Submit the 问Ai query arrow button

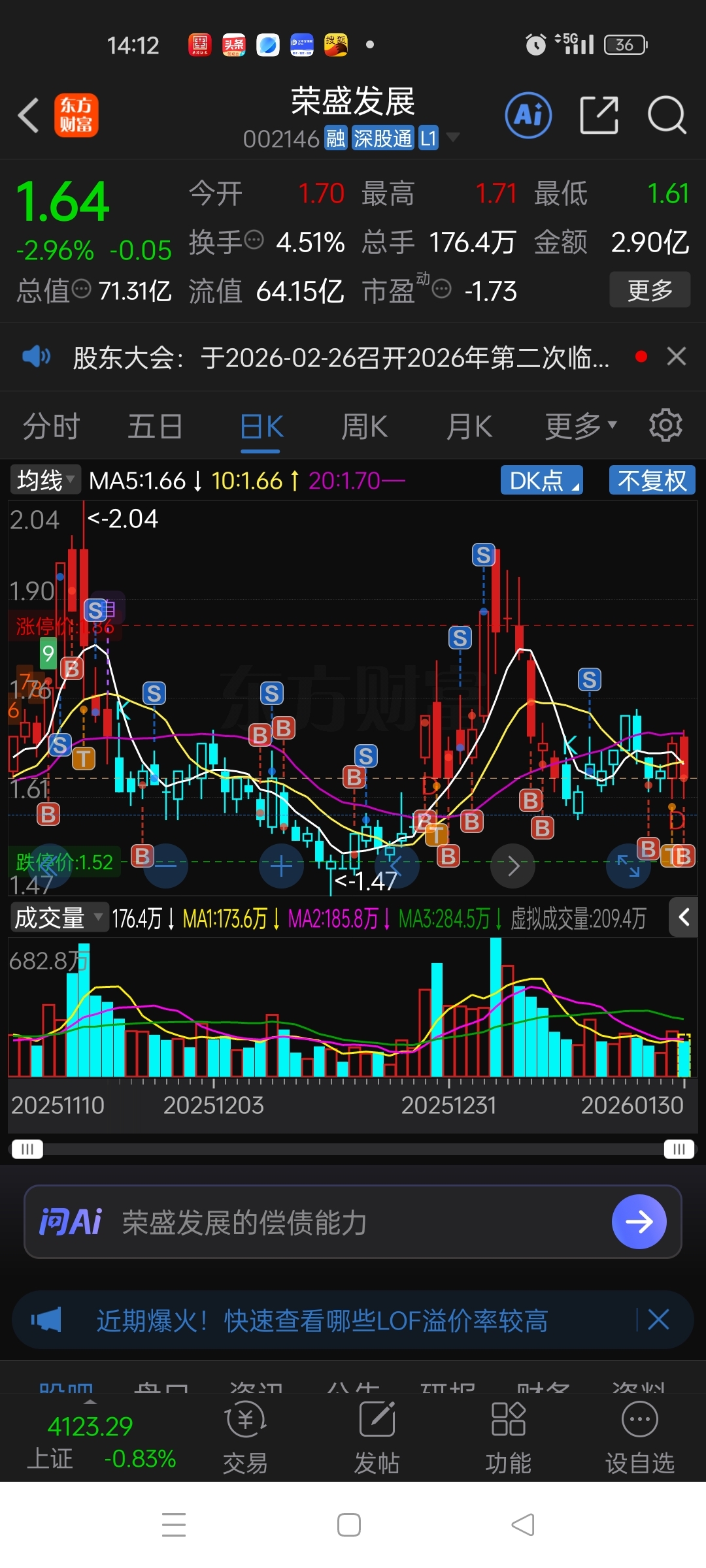click(639, 1222)
